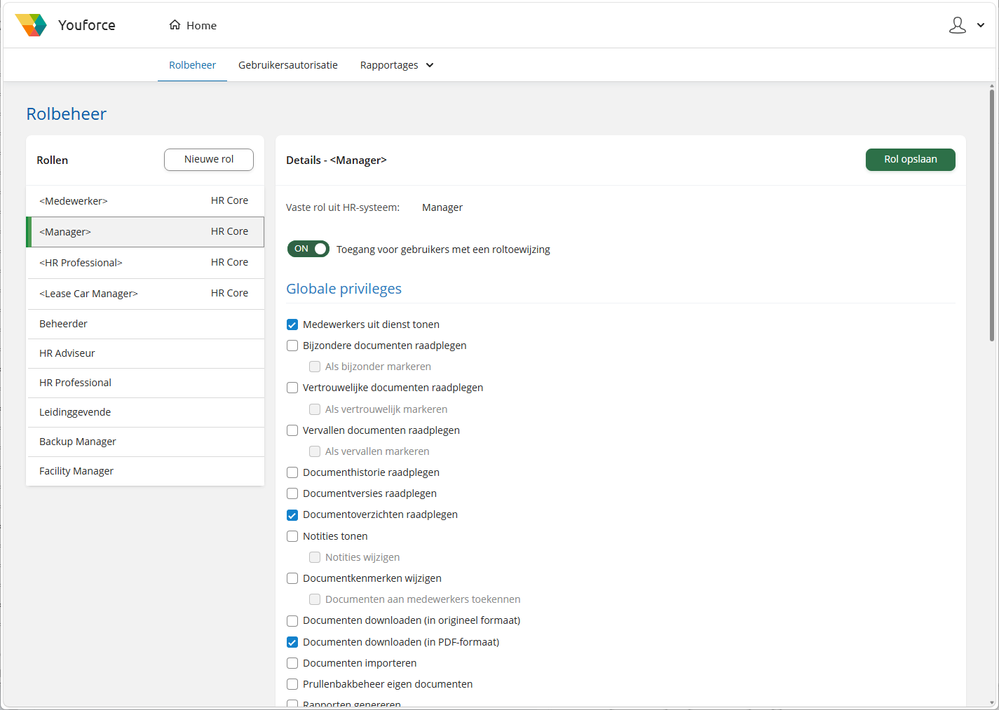Enable Notities tonen checkbox
999x710 pixels.
click(x=292, y=536)
